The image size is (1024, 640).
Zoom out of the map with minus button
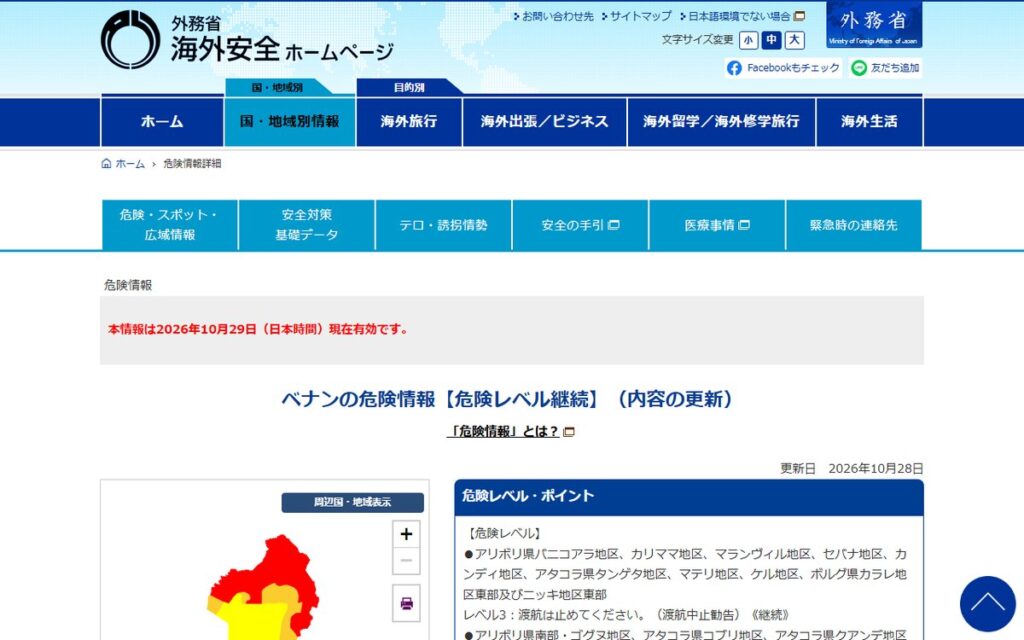[x=406, y=561]
